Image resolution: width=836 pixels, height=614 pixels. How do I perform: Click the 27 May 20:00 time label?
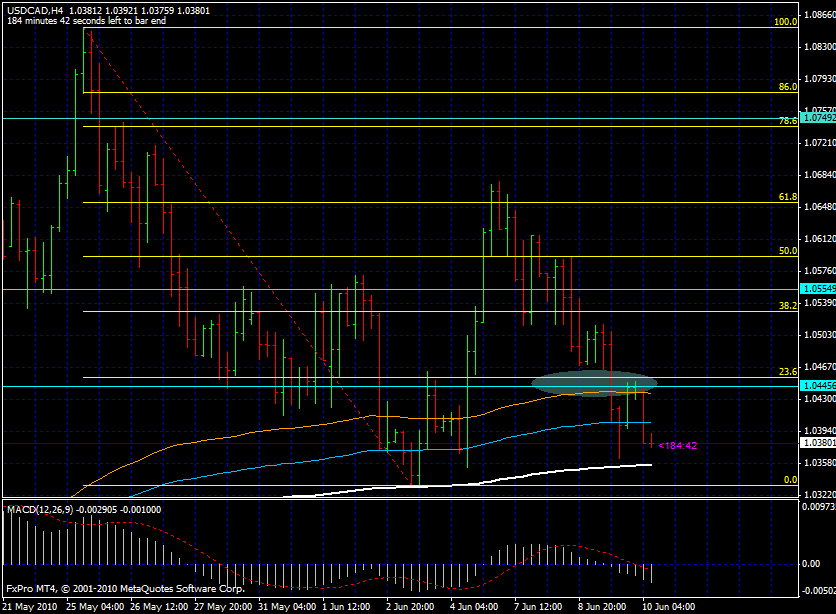pyautogui.click(x=223, y=607)
